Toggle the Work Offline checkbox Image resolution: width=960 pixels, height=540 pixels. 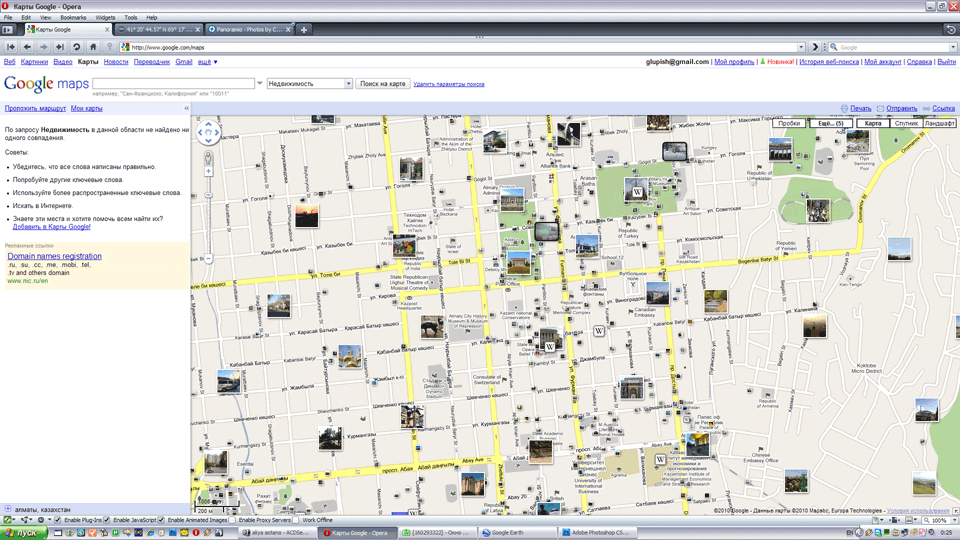(x=296, y=520)
